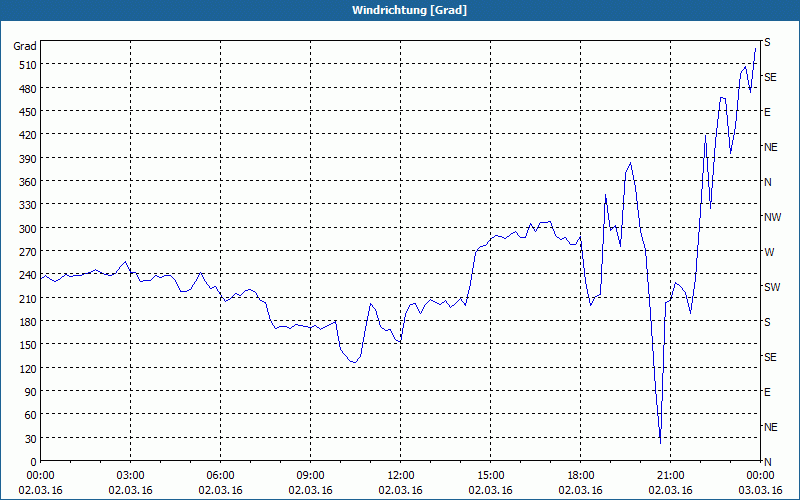Click the 330 y-axis value
Image resolution: width=800 pixels, height=500 pixels.
point(28,205)
